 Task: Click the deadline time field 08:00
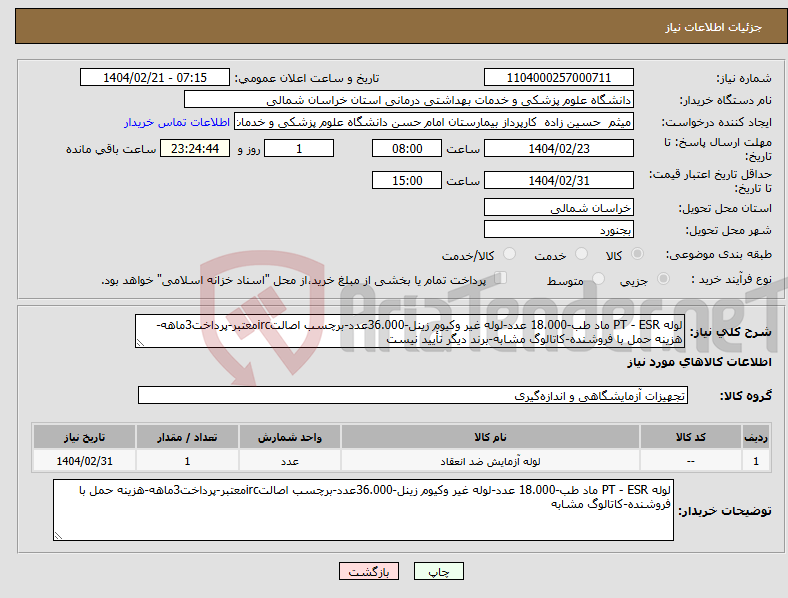(407, 148)
